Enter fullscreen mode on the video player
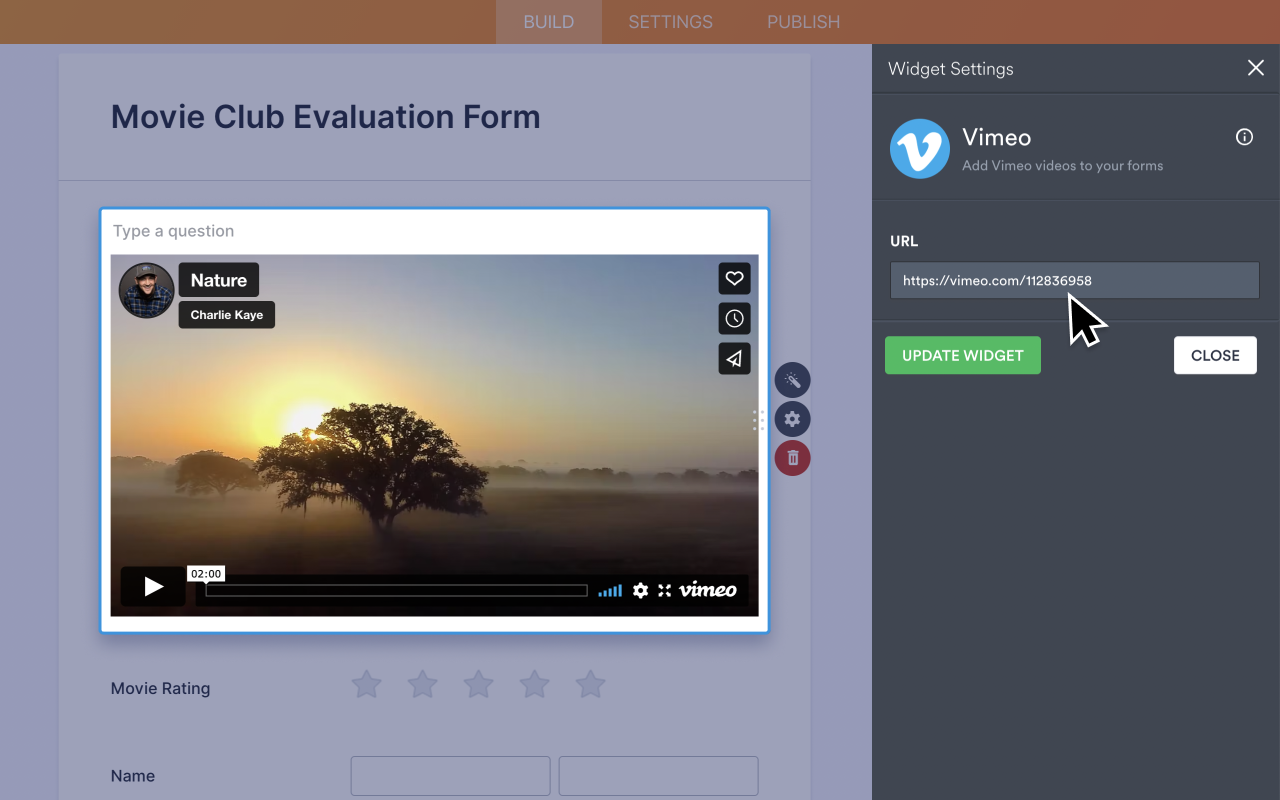1280x800 pixels. (664, 590)
